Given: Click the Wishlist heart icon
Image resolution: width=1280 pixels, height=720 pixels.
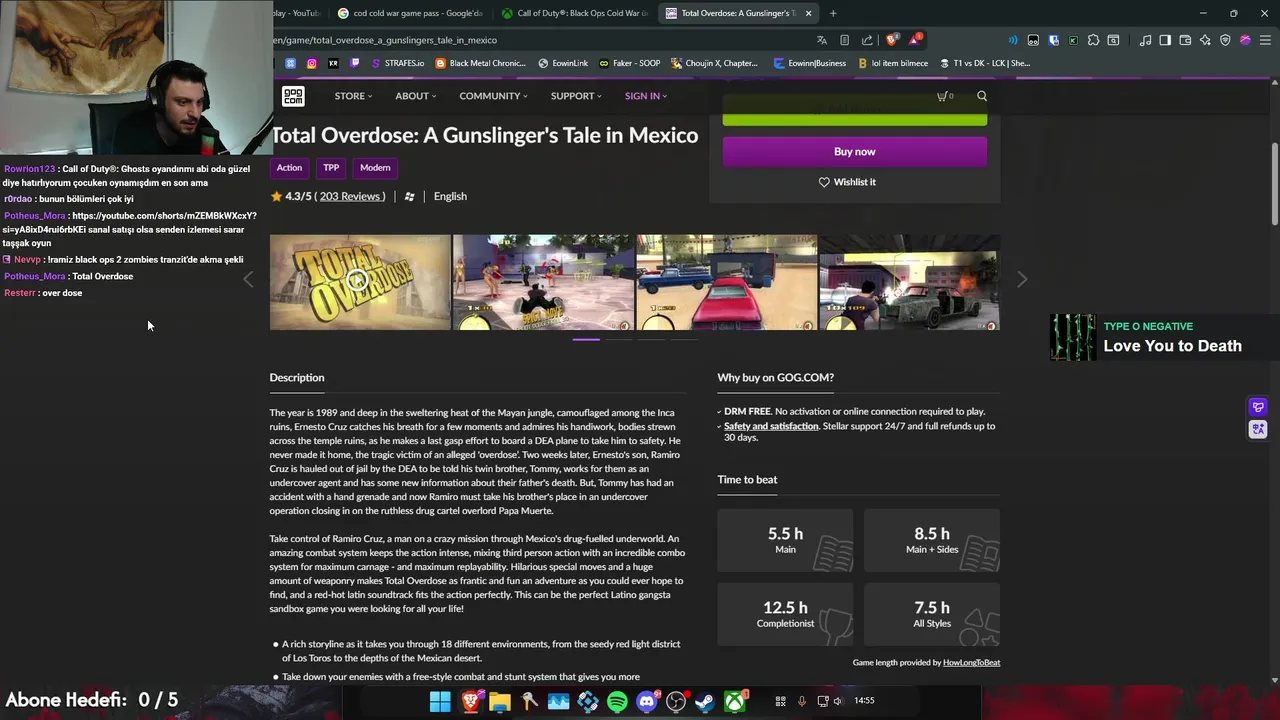Looking at the screenshot, I should 824,182.
